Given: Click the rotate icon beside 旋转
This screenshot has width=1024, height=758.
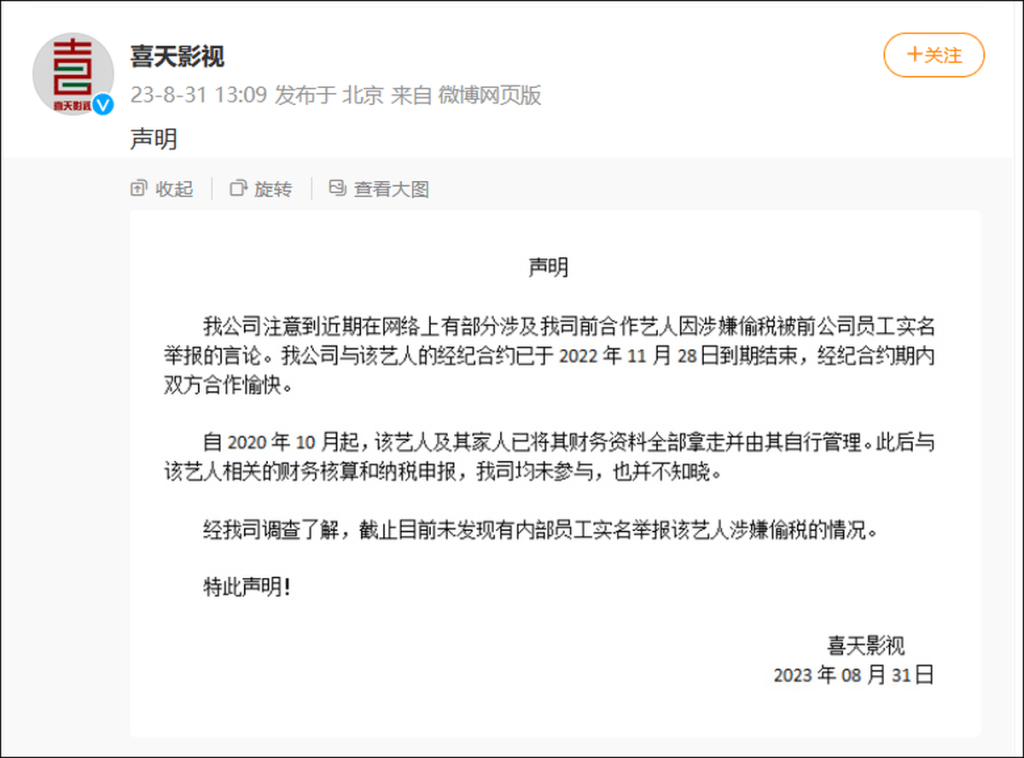Looking at the screenshot, I should pos(238,188).
